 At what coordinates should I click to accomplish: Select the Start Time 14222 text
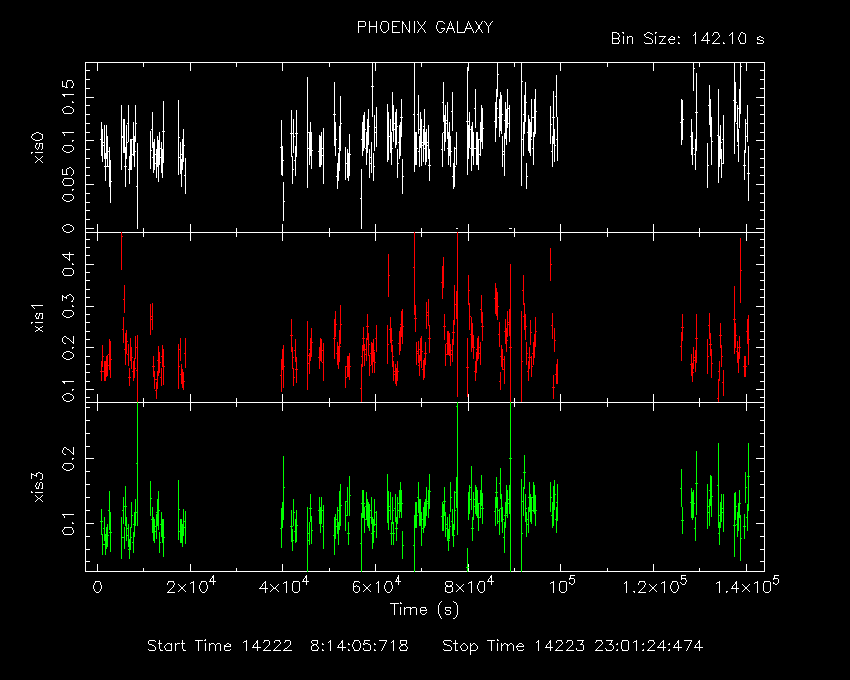click(220, 646)
